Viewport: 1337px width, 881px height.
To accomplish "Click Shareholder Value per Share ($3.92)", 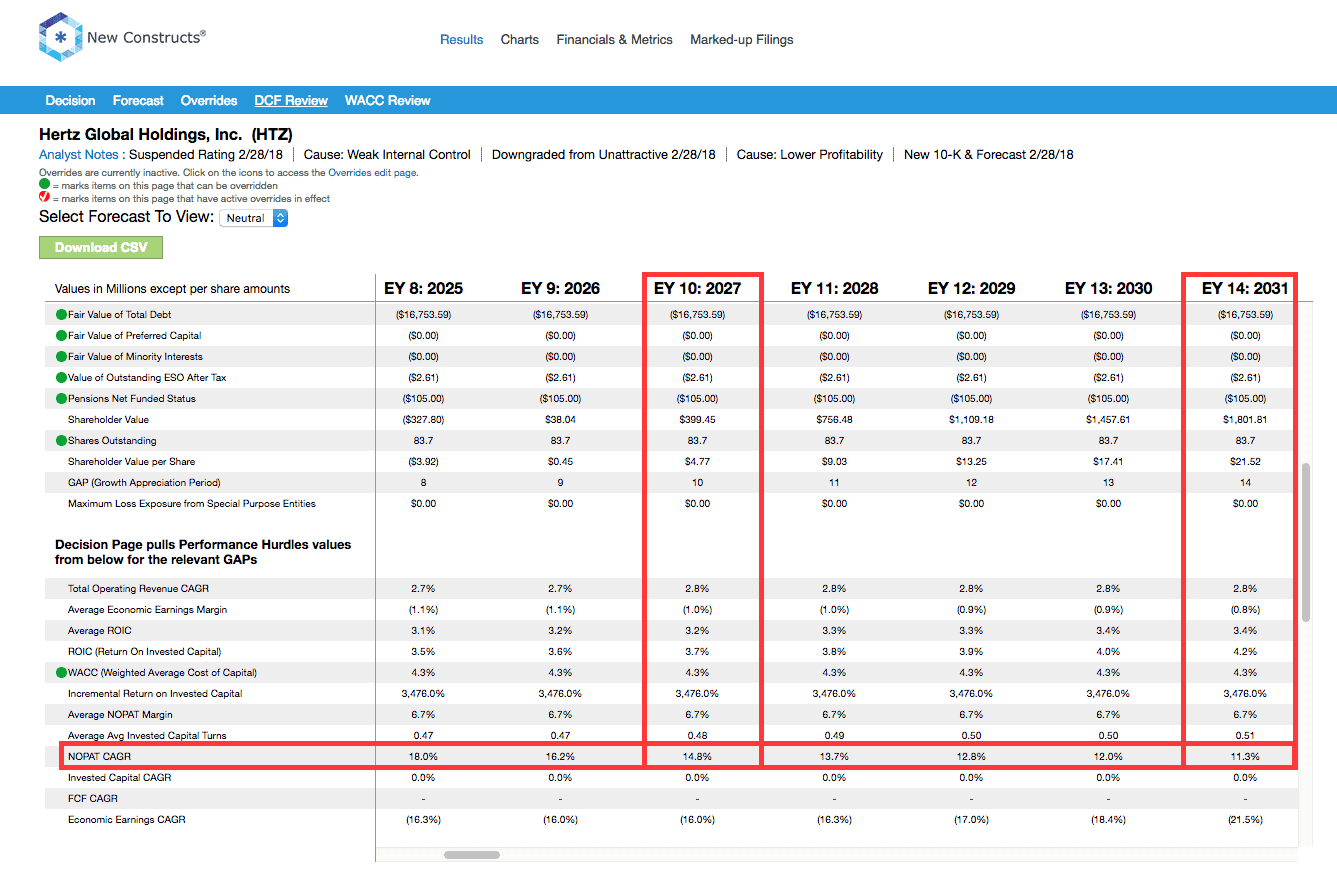I will coord(423,462).
